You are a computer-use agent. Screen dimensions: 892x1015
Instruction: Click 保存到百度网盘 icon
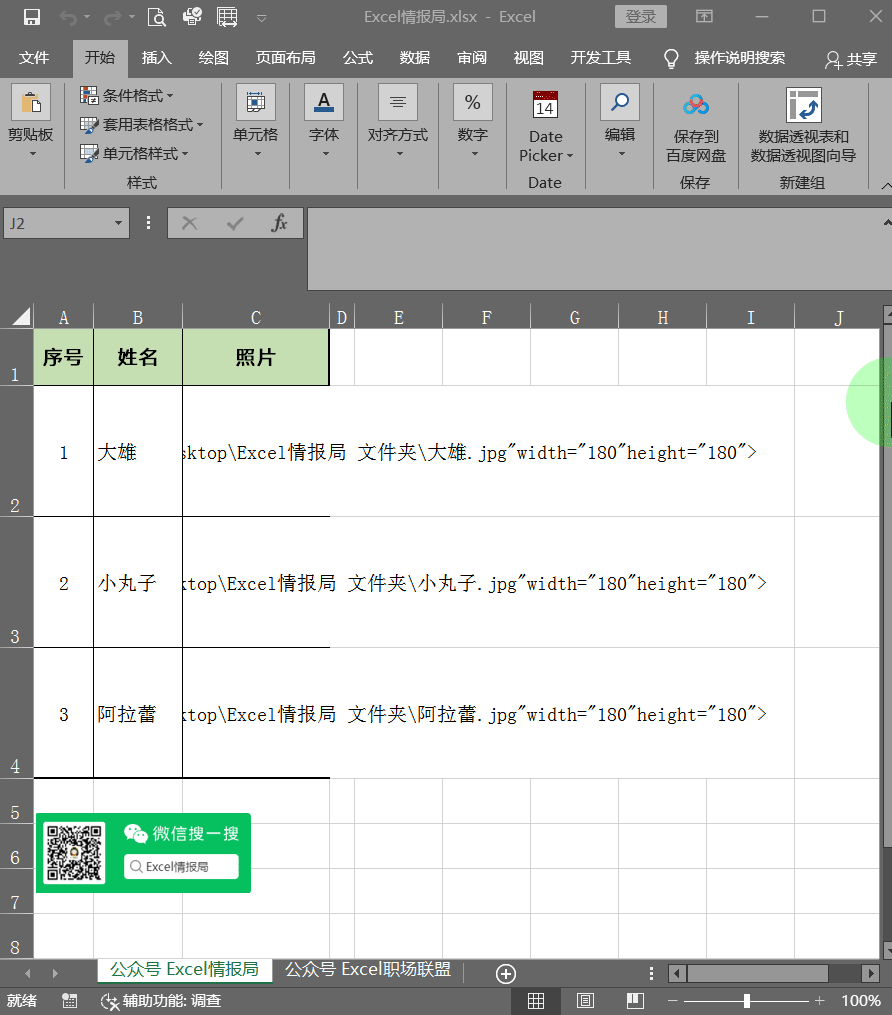(696, 127)
